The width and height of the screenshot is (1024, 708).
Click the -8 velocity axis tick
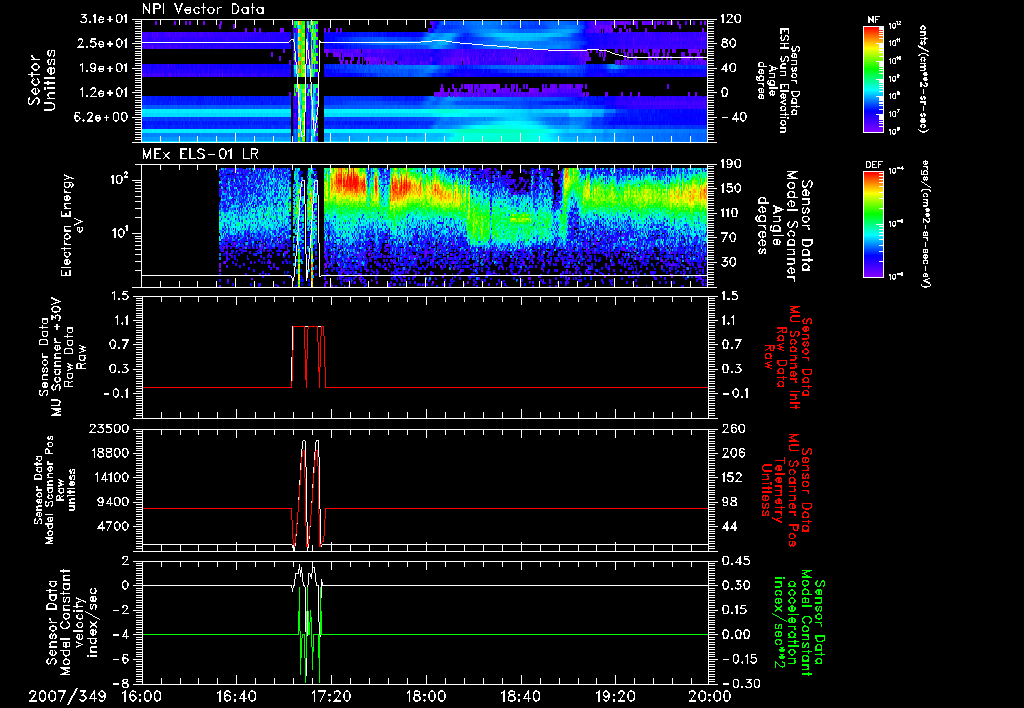pos(122,683)
